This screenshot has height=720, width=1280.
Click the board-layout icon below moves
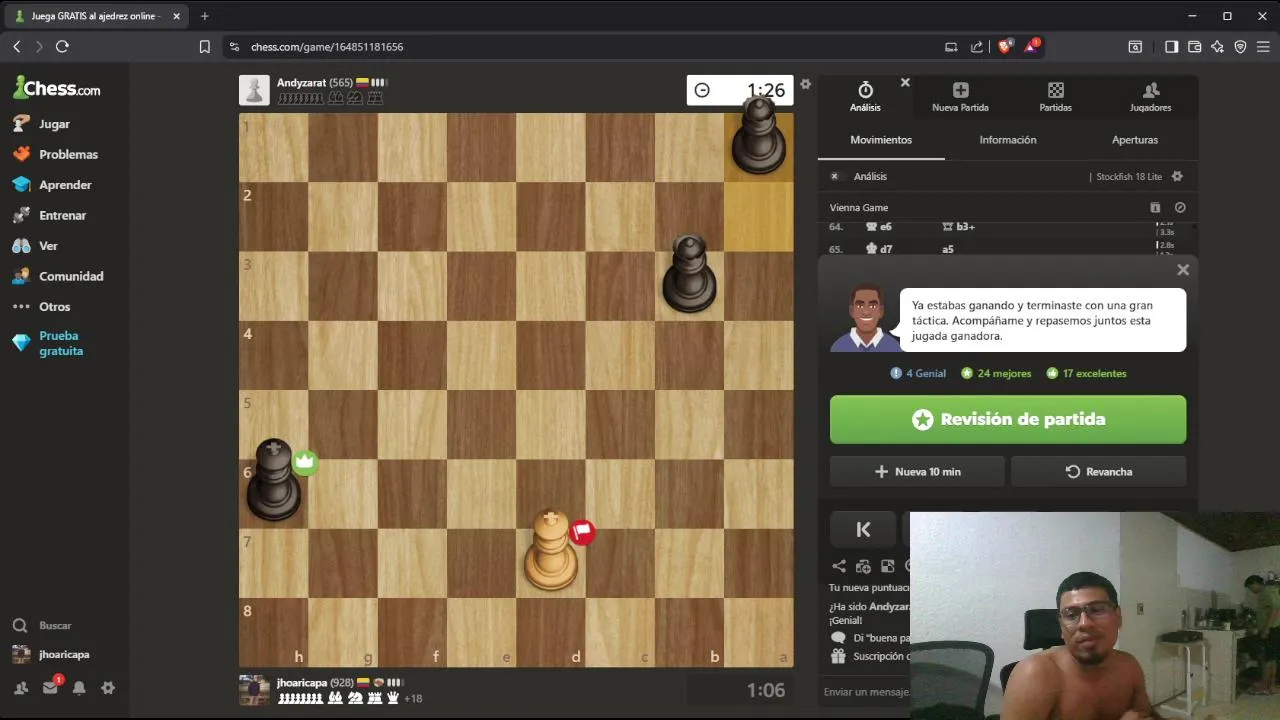tap(887, 566)
